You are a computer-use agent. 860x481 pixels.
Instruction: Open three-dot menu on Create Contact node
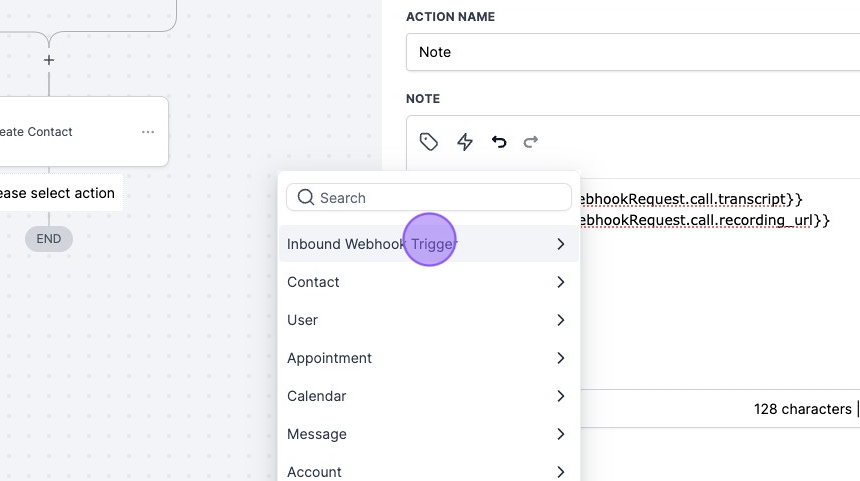click(x=148, y=132)
